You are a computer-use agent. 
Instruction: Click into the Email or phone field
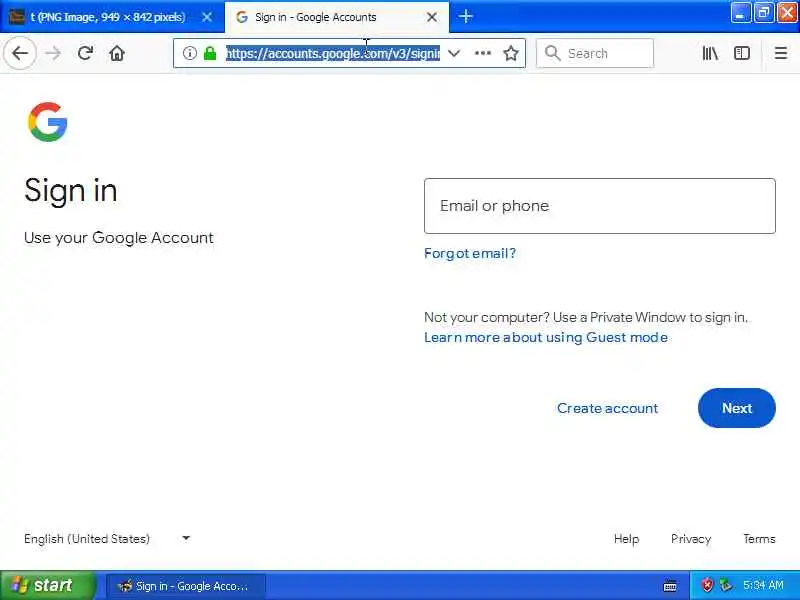tap(599, 206)
